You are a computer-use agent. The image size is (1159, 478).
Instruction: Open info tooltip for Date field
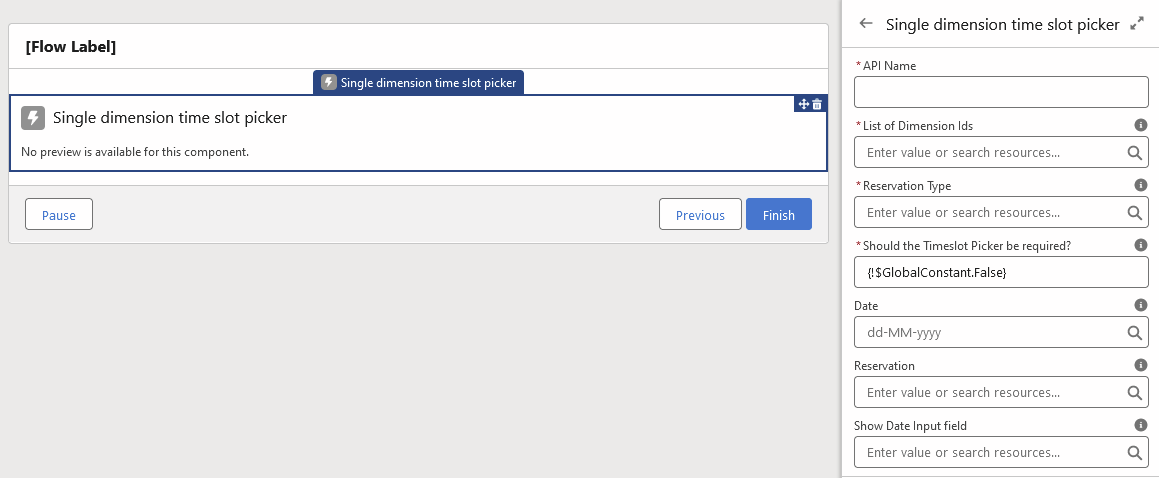click(1140, 306)
